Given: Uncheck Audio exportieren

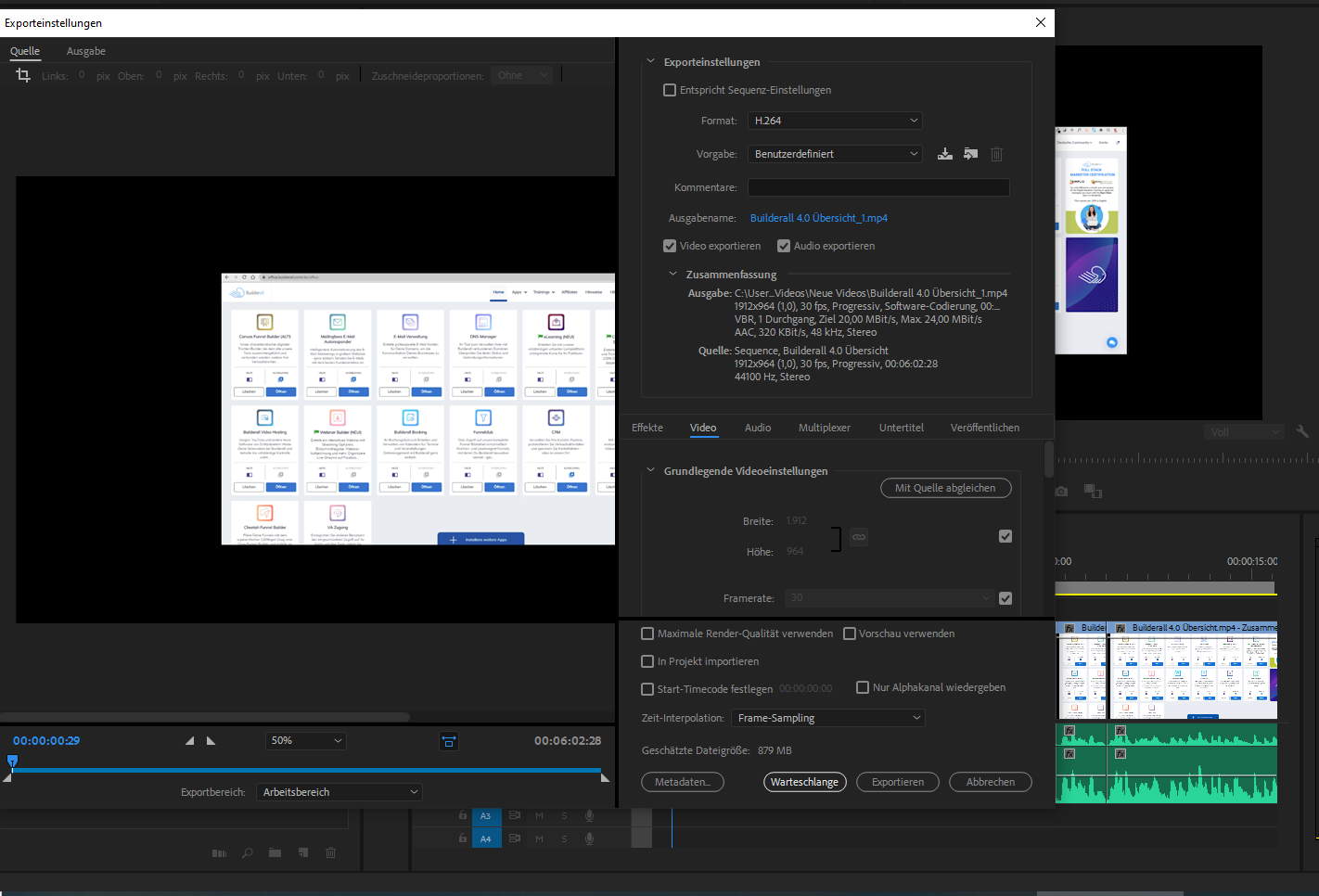Looking at the screenshot, I should pos(784,246).
